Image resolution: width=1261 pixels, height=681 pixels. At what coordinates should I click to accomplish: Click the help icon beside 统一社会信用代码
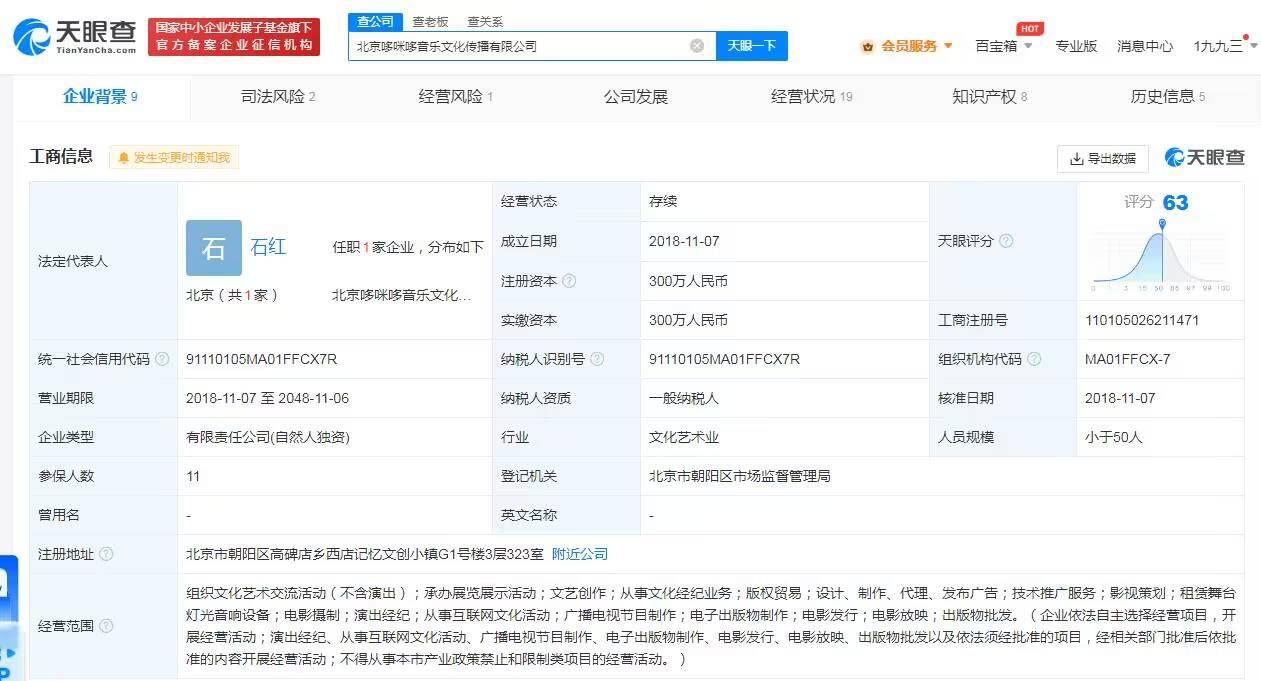point(162,359)
